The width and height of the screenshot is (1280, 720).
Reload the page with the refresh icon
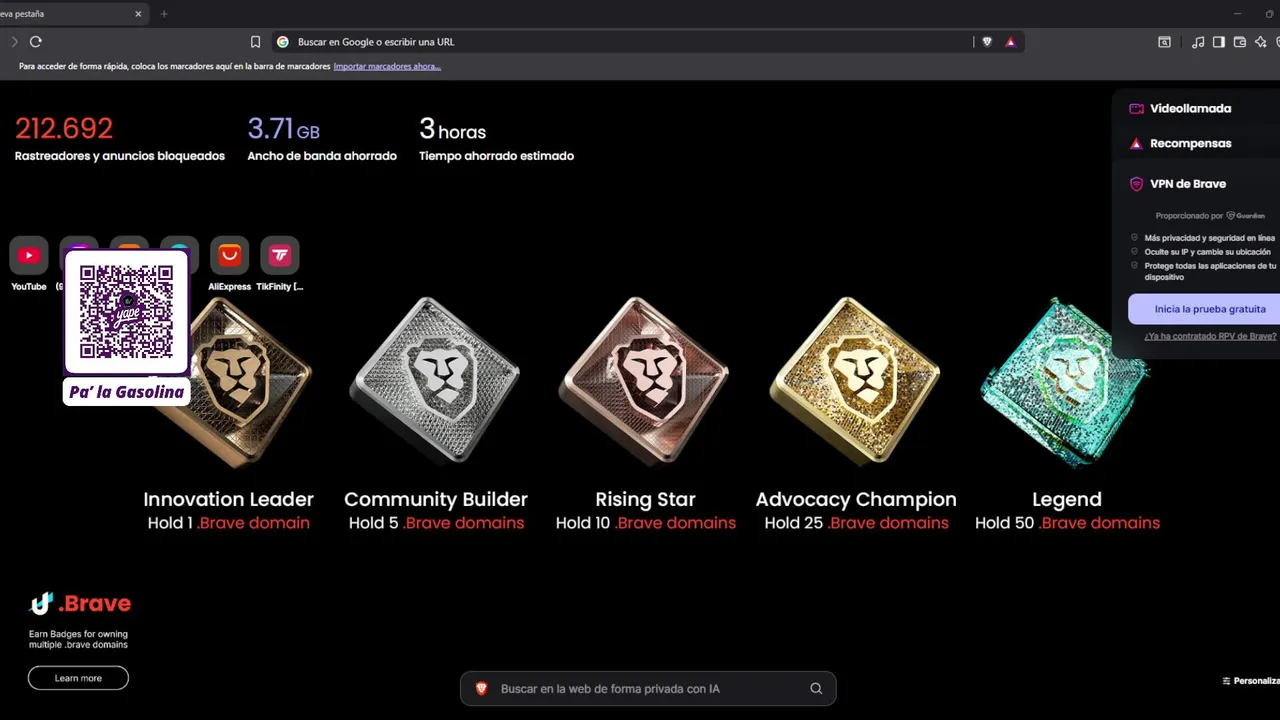coord(36,42)
